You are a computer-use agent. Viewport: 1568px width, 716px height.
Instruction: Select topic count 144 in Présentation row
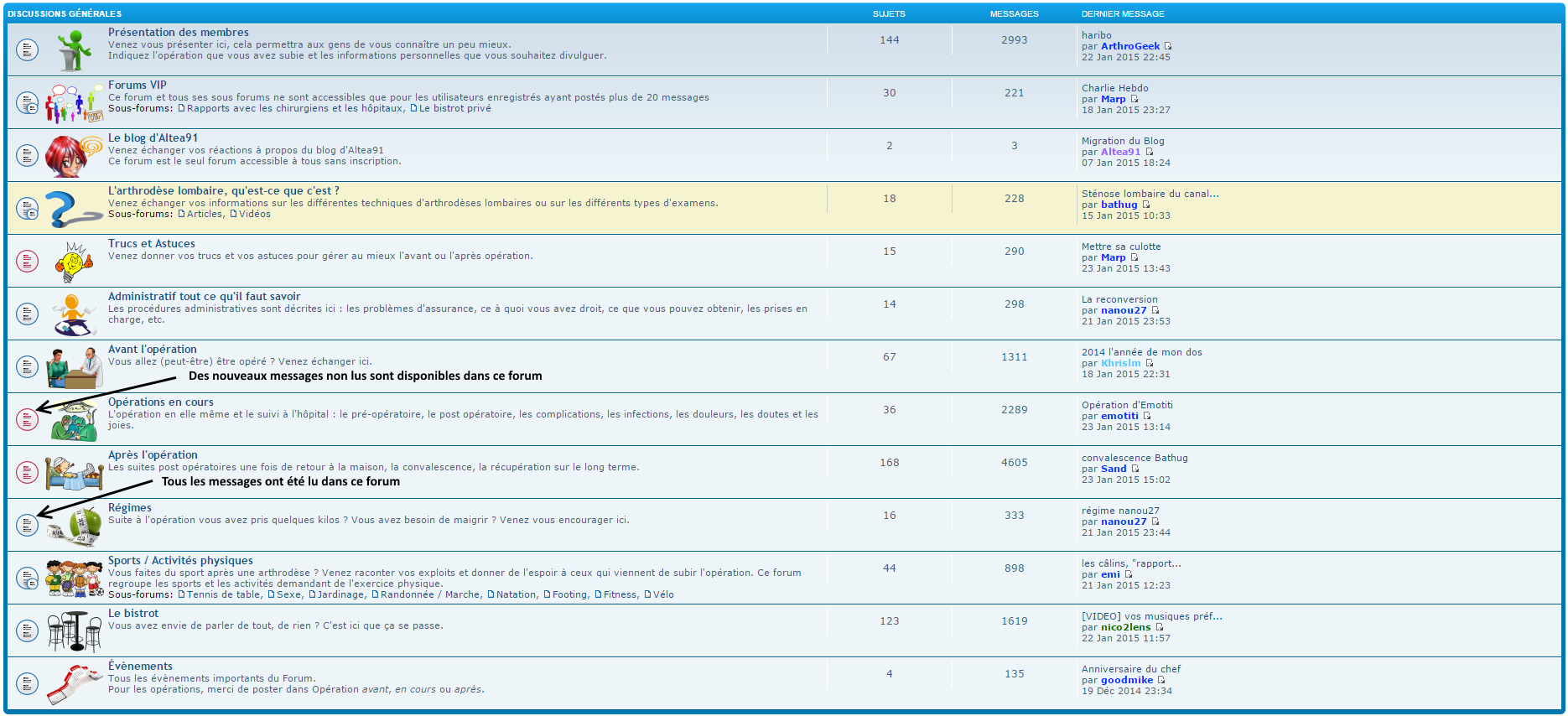coord(890,40)
